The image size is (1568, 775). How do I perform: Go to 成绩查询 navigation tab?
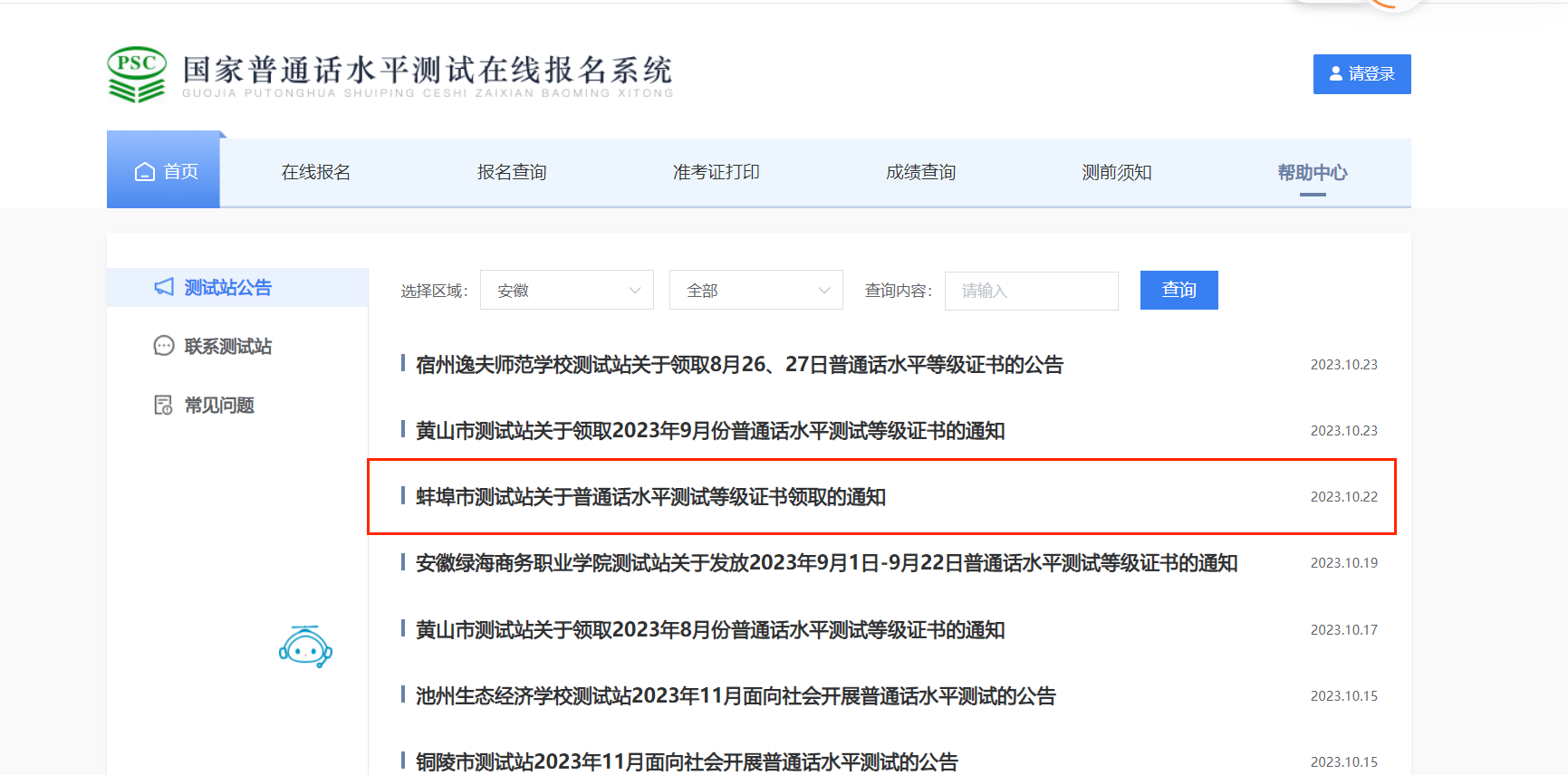[x=920, y=172]
